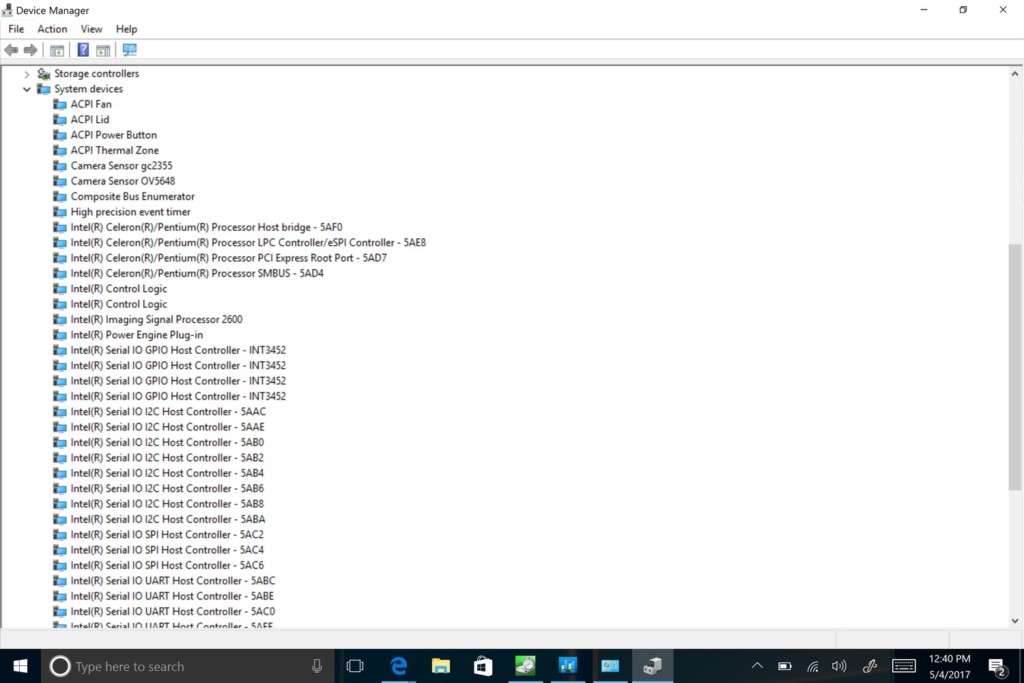Select SPI Host Controller - 5AC2
The width and height of the screenshot is (1024, 683).
[167, 534]
